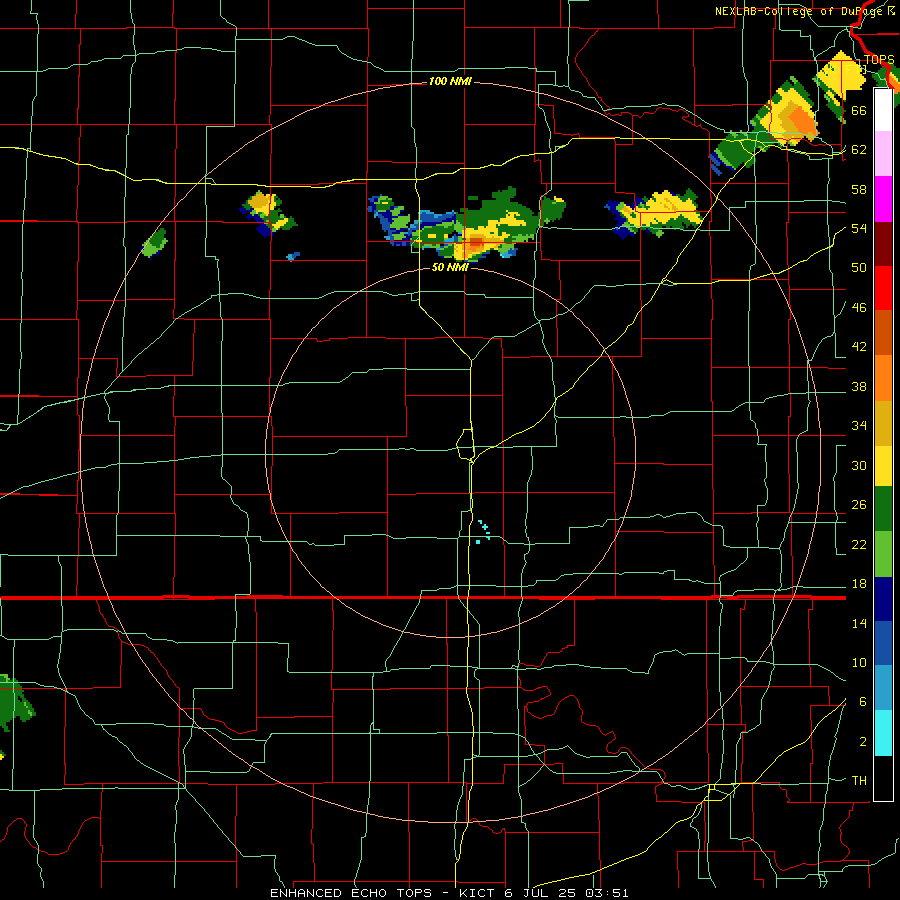Click the white swatch in the tops legend
Screen dimensions: 900x900
883,110
